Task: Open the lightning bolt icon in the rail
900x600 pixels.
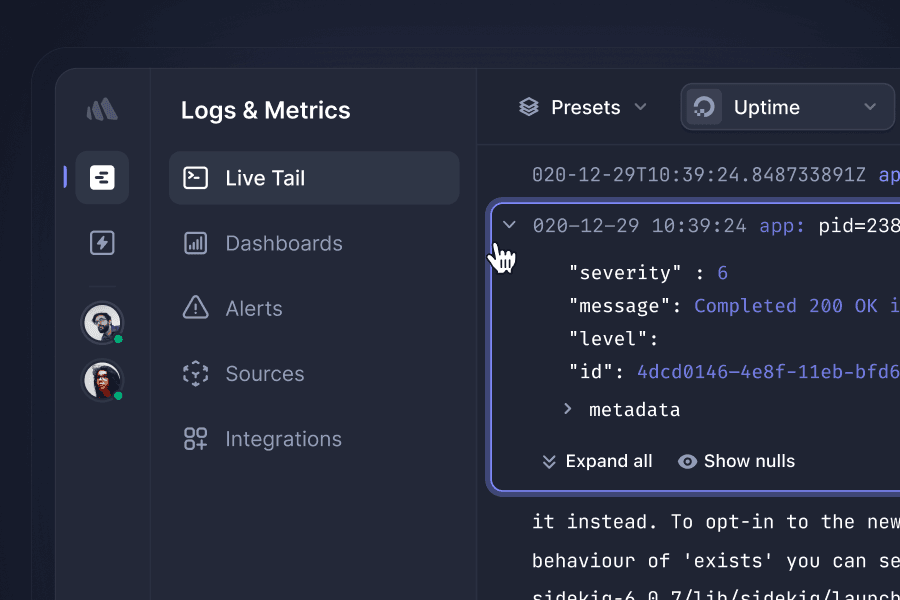Action: pyautogui.click(x=102, y=243)
